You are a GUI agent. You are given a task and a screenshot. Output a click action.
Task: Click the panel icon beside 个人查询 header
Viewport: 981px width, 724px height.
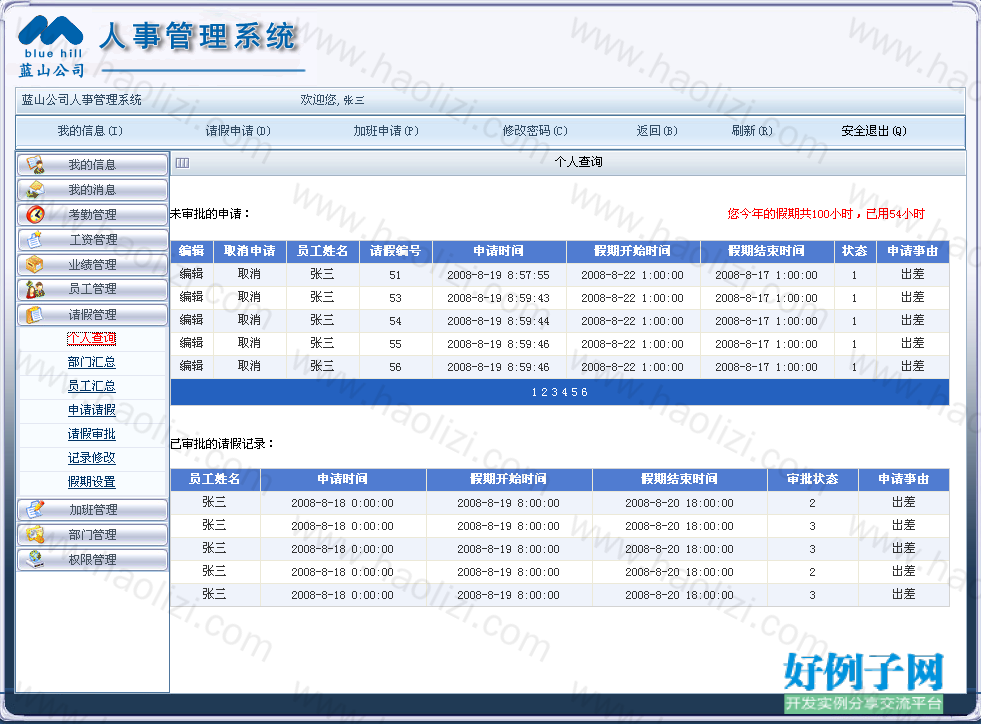[x=183, y=163]
